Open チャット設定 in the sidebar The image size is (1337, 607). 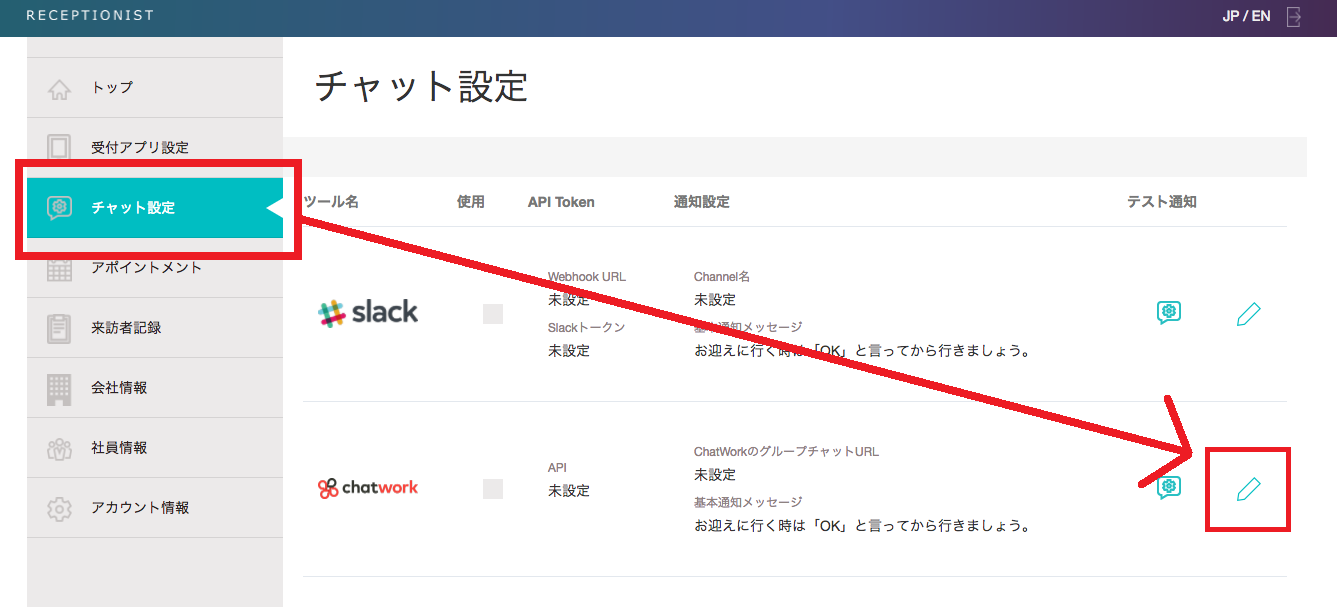133,208
